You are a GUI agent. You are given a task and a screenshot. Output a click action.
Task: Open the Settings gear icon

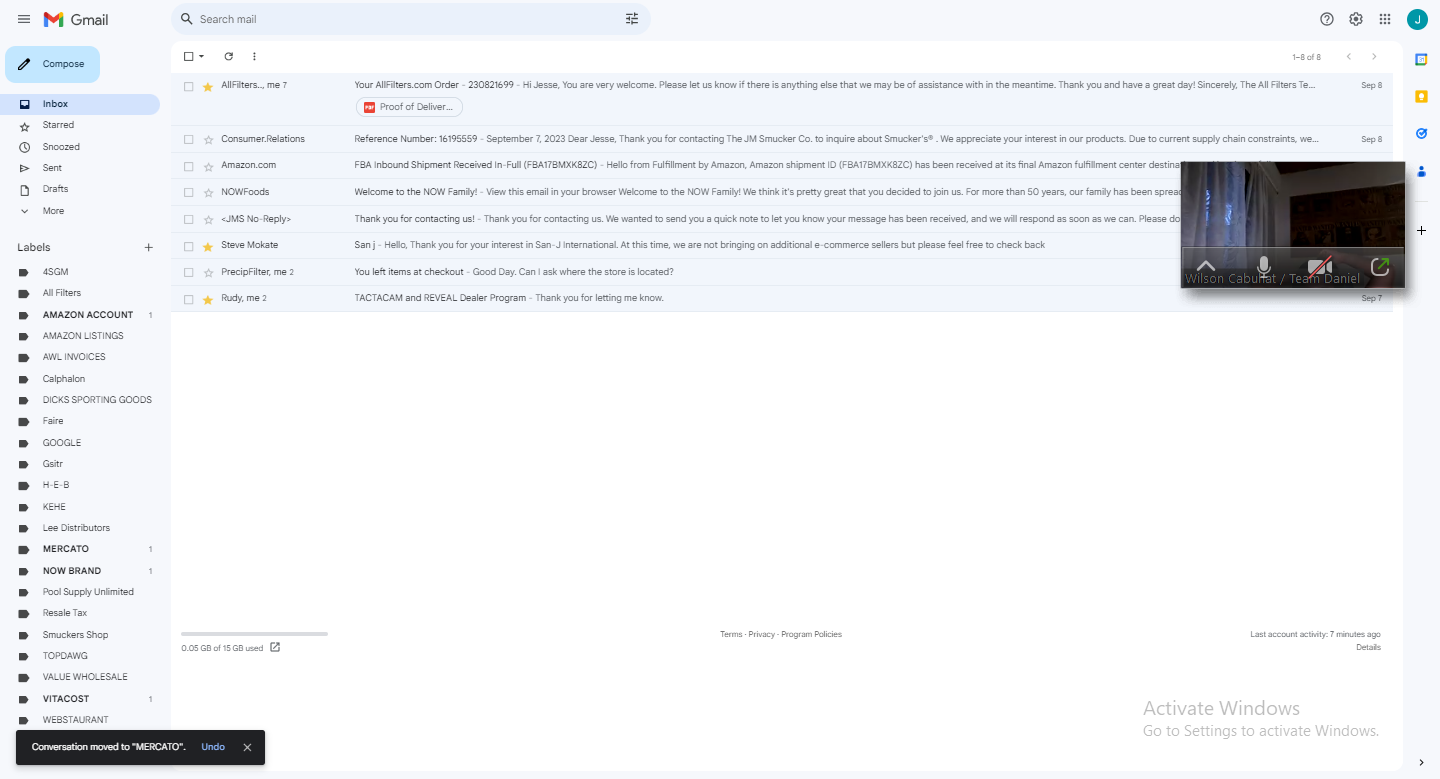click(x=1356, y=19)
